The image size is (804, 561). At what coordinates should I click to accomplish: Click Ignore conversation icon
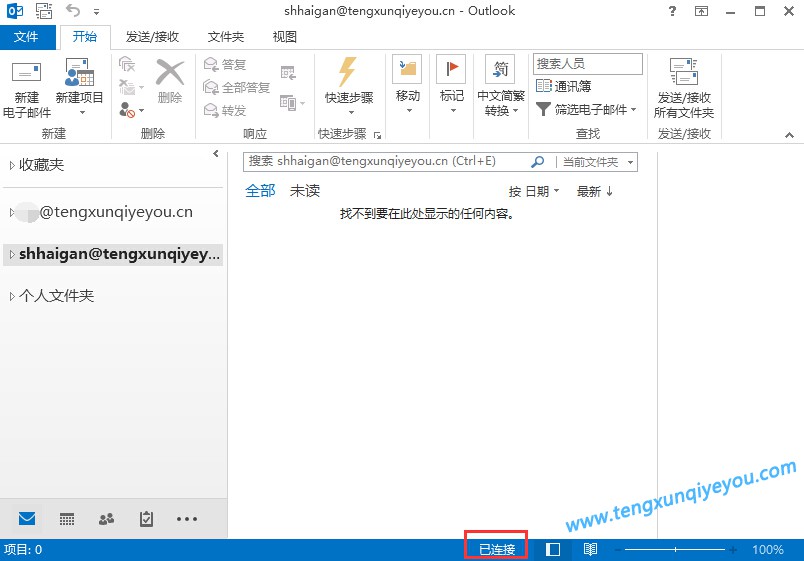pos(127,64)
